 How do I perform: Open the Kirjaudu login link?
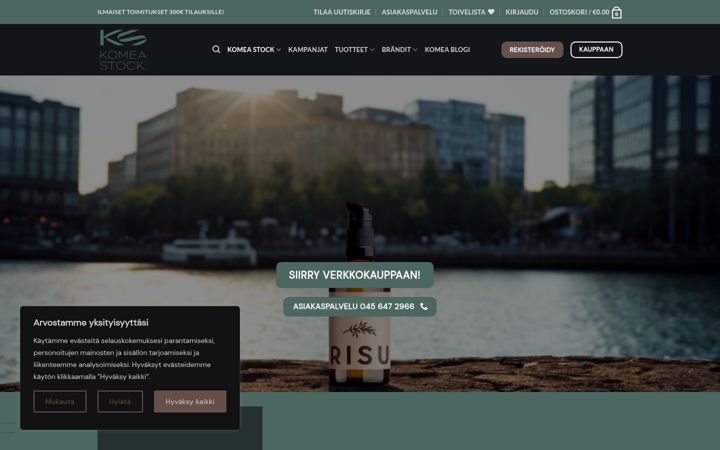pos(522,12)
